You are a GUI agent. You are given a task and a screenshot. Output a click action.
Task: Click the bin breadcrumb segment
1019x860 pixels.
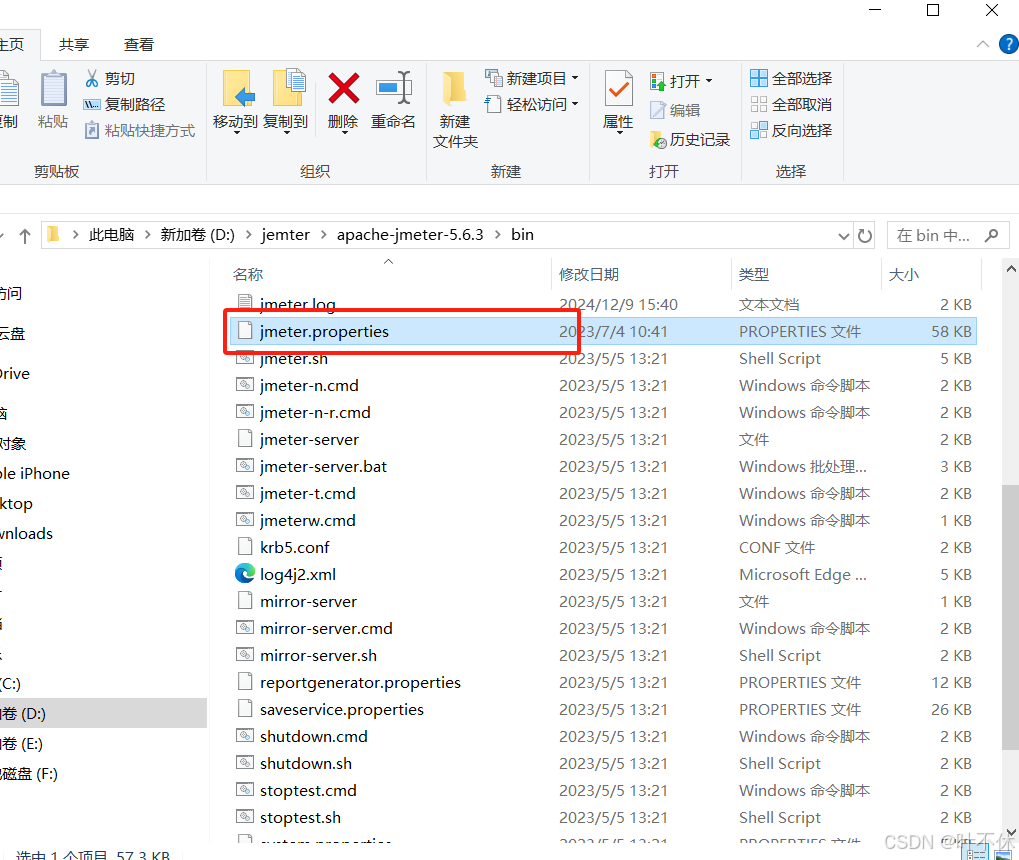(522, 235)
